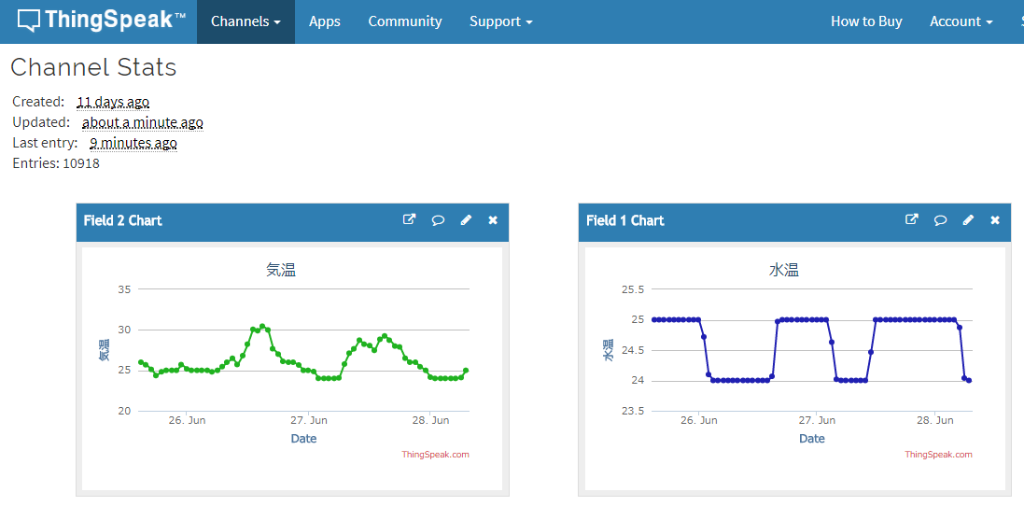The width and height of the screenshot is (1024, 506).
Task: Open Field 2 Chart in new window
Action: [409, 220]
